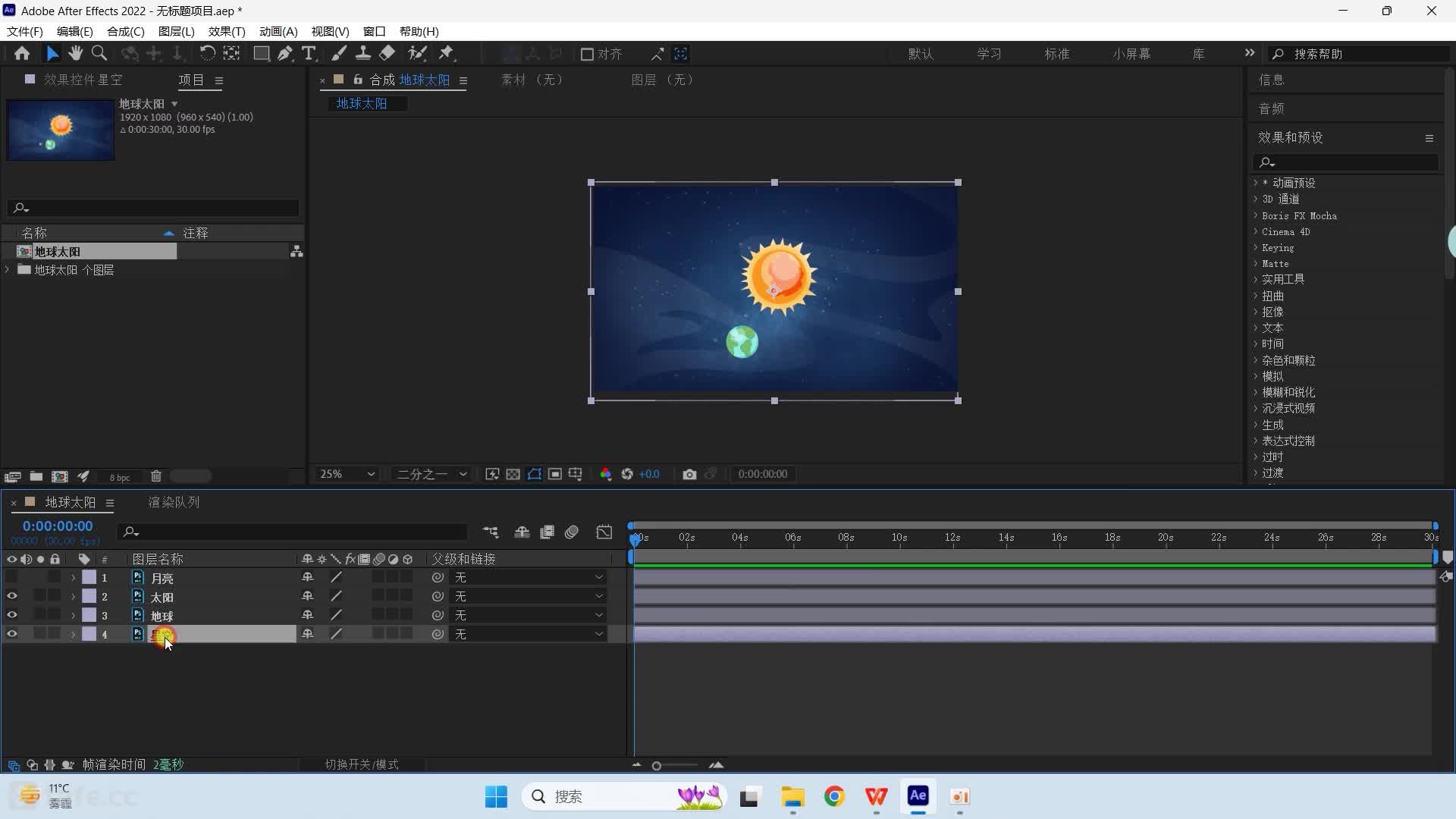Toggle shy switch on 太阳 layer

pyautogui.click(x=307, y=597)
